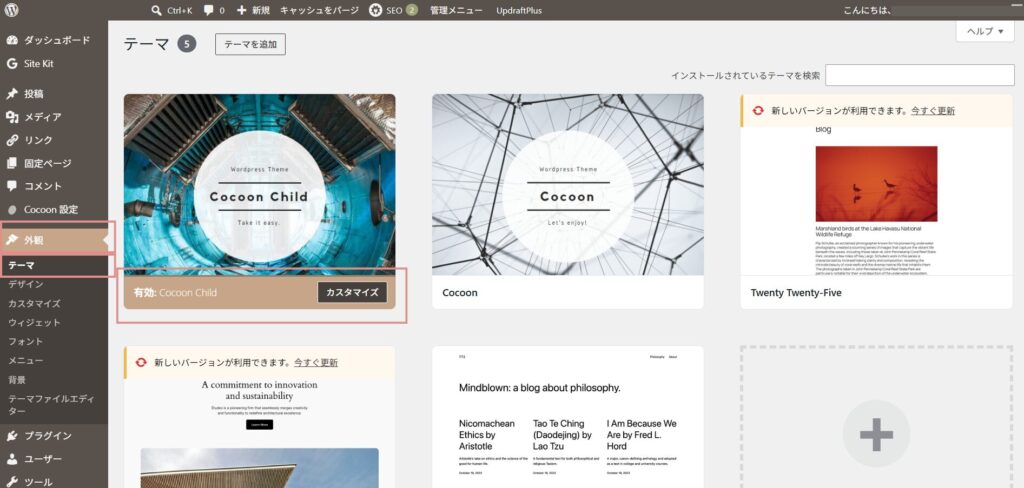Open フォント in the sidebar submenu
The width and height of the screenshot is (1024, 488).
tap(25, 341)
